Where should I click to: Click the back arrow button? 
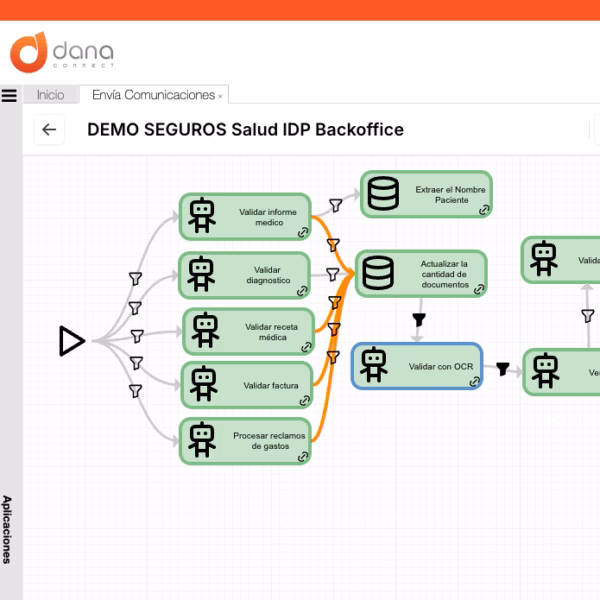(49, 129)
